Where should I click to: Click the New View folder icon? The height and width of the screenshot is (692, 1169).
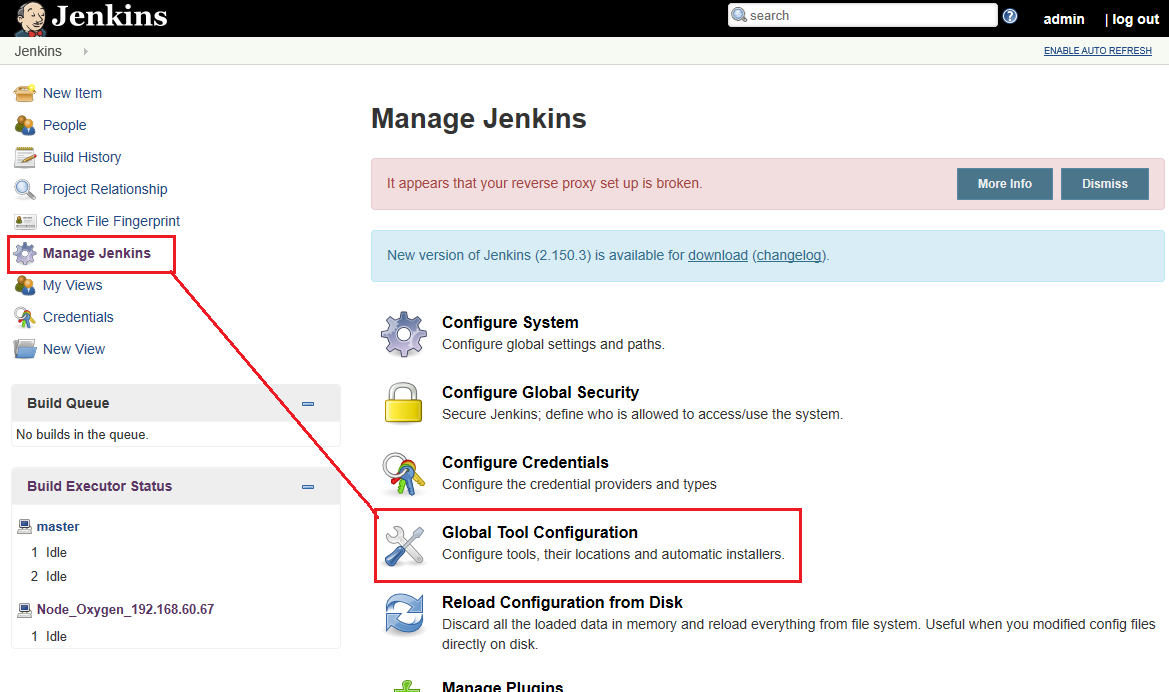click(25, 349)
